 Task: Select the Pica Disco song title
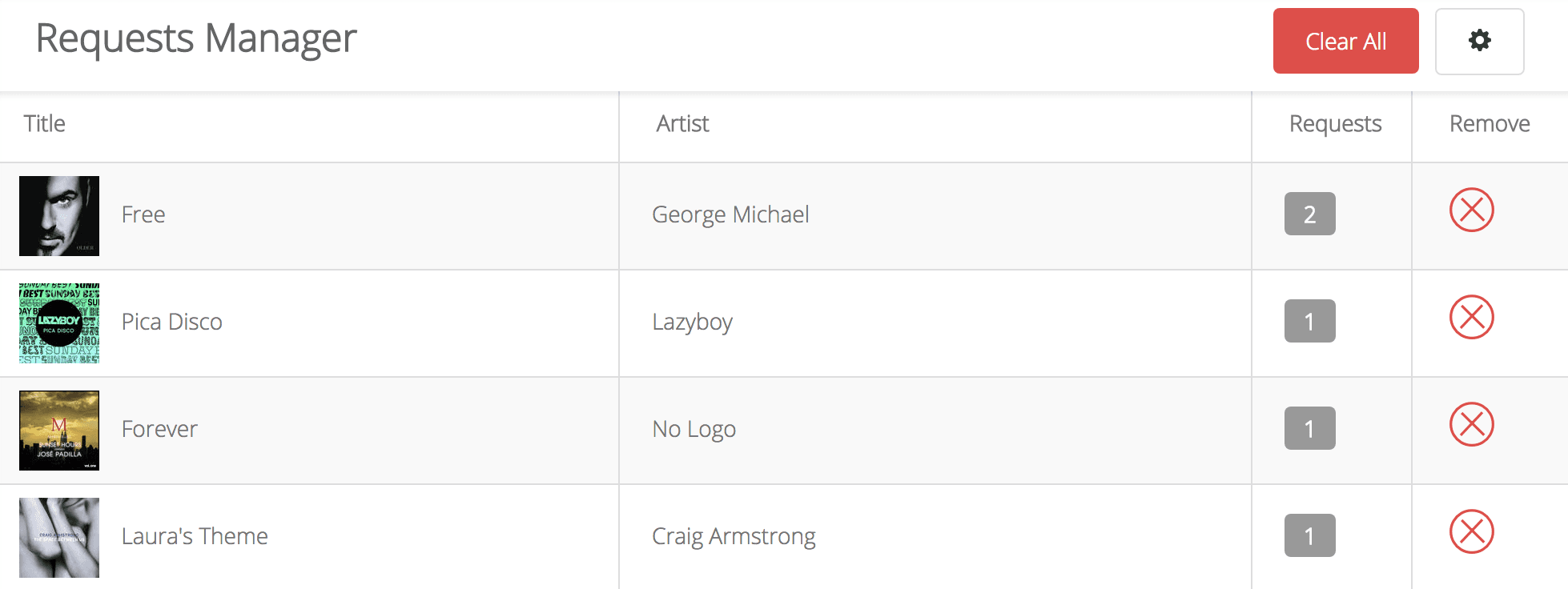(172, 322)
